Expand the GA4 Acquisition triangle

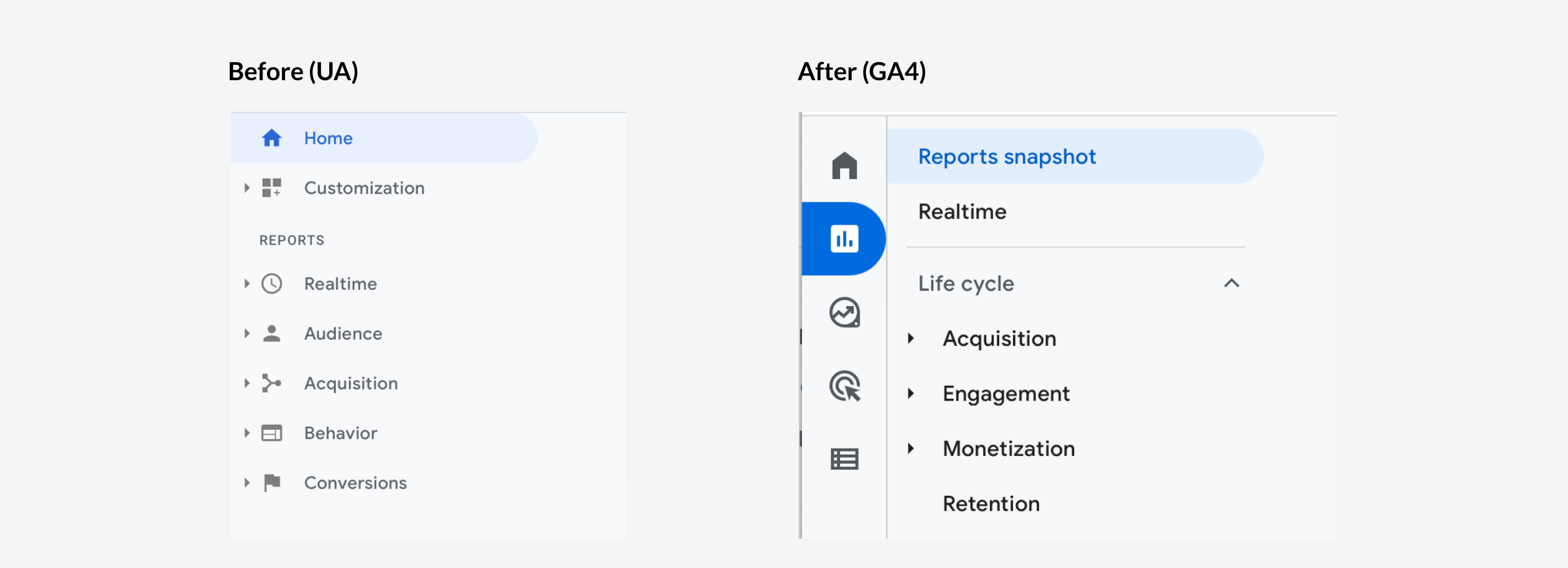point(911,338)
